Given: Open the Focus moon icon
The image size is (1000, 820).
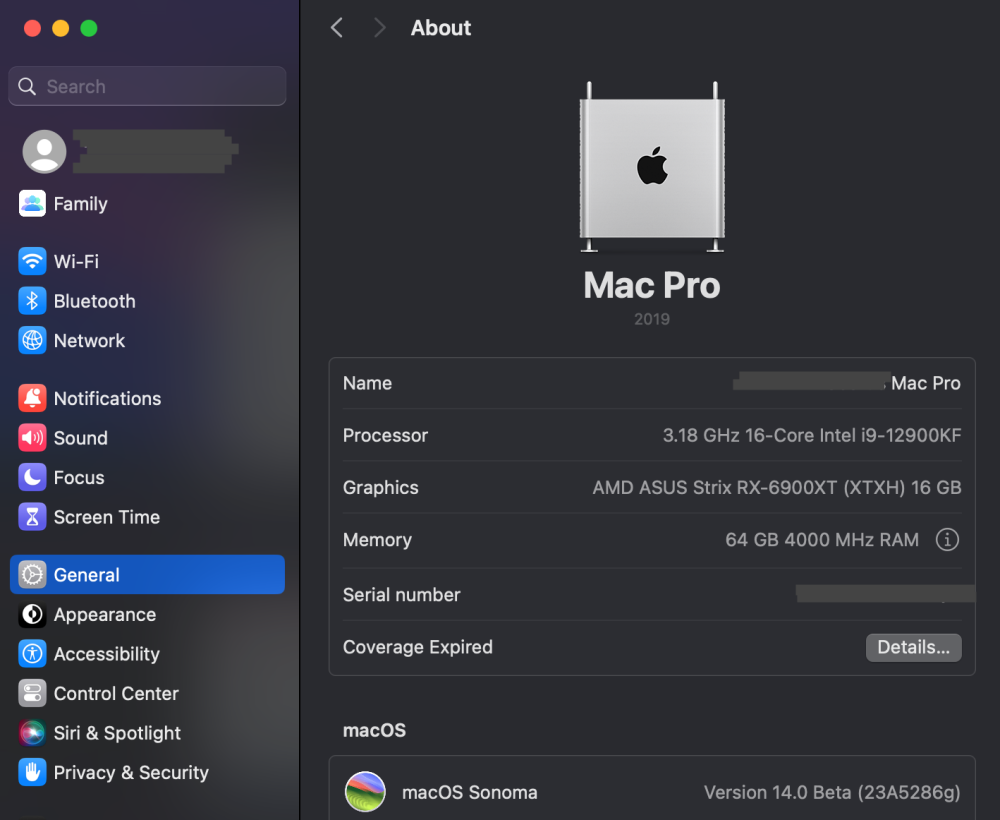Looking at the screenshot, I should tap(32, 478).
